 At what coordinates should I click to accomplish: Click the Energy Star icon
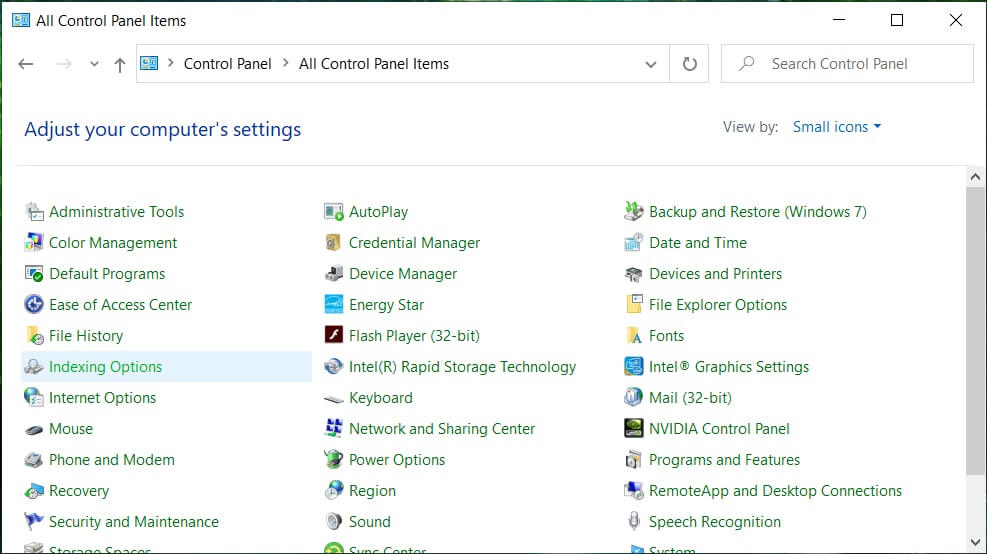(x=334, y=305)
